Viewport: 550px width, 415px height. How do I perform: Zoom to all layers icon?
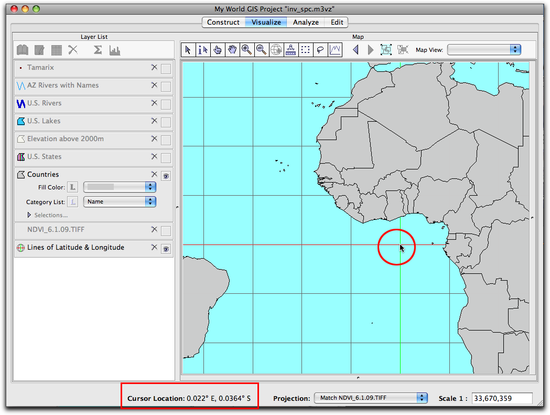(386, 50)
